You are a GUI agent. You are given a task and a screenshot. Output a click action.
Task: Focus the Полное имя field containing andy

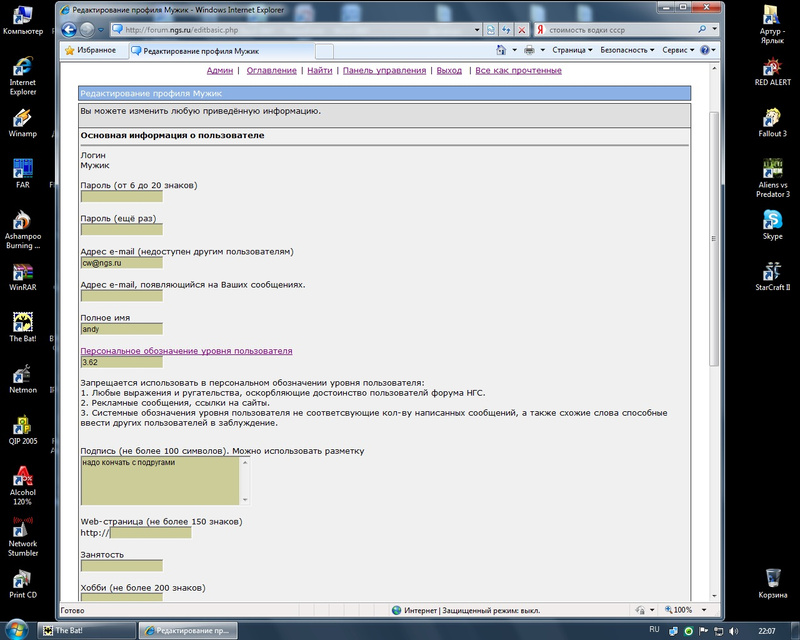121,329
